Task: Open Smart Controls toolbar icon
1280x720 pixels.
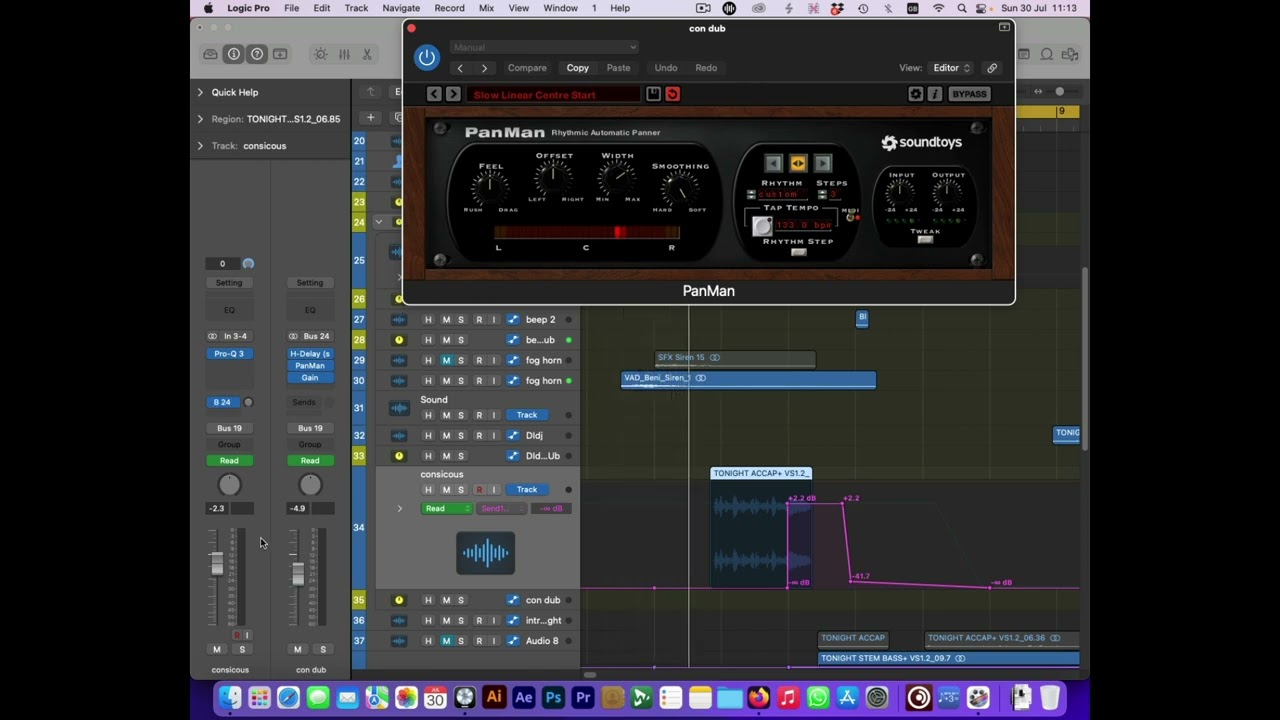Action: pyautogui.click(x=320, y=54)
